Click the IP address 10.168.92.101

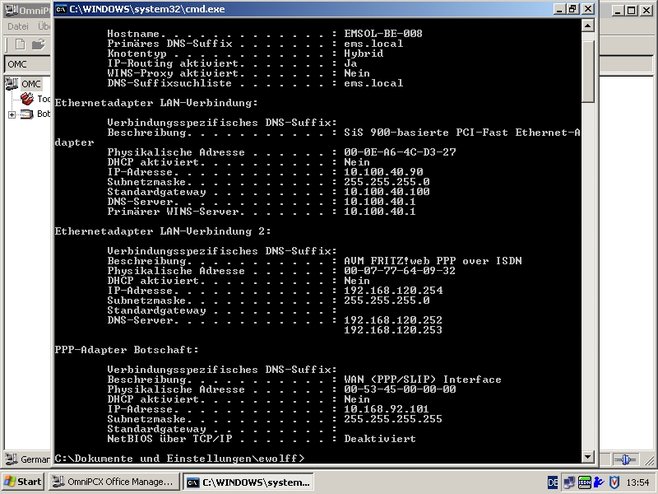(386, 409)
